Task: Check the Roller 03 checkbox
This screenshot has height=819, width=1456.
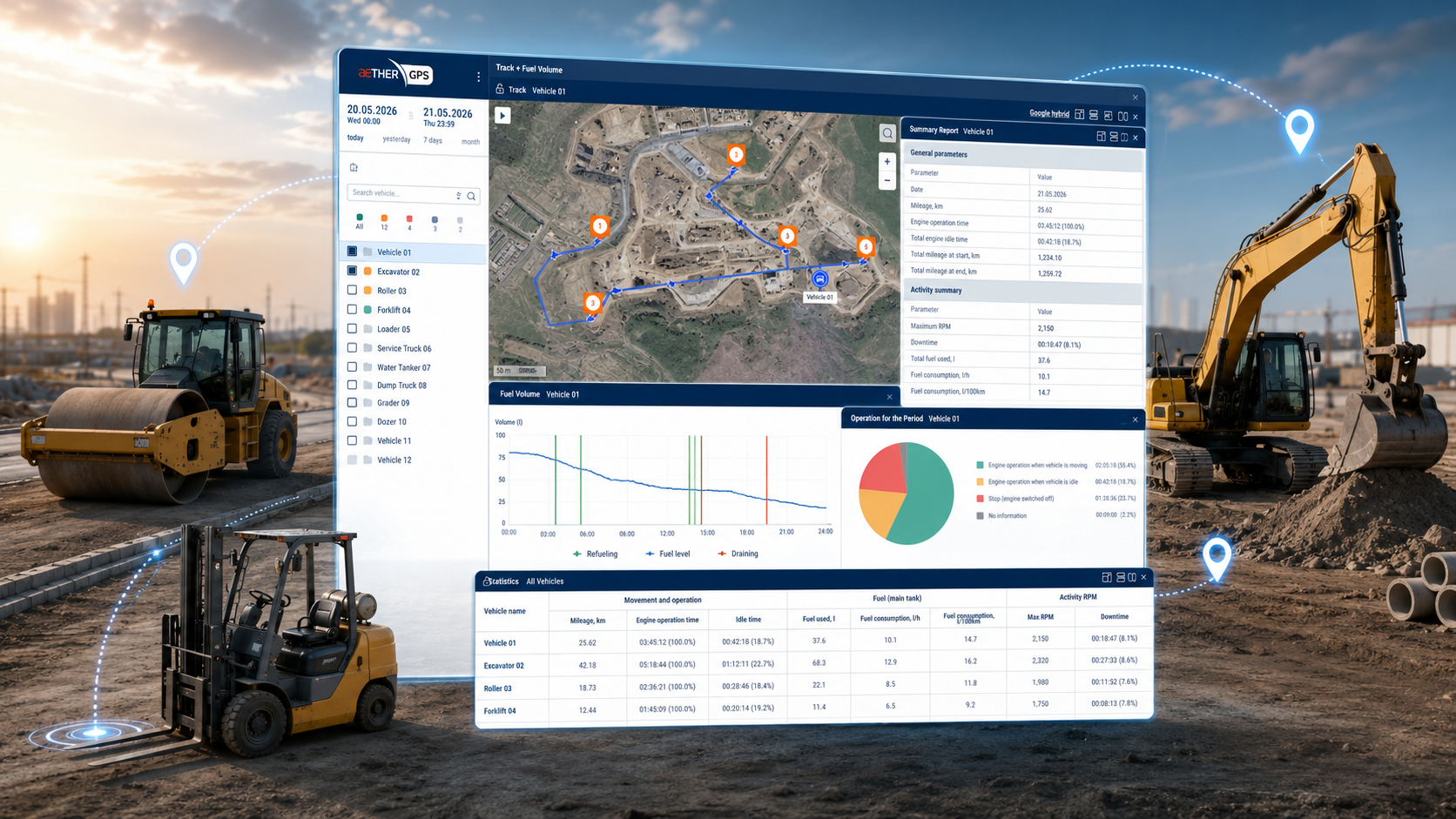Action: point(352,290)
